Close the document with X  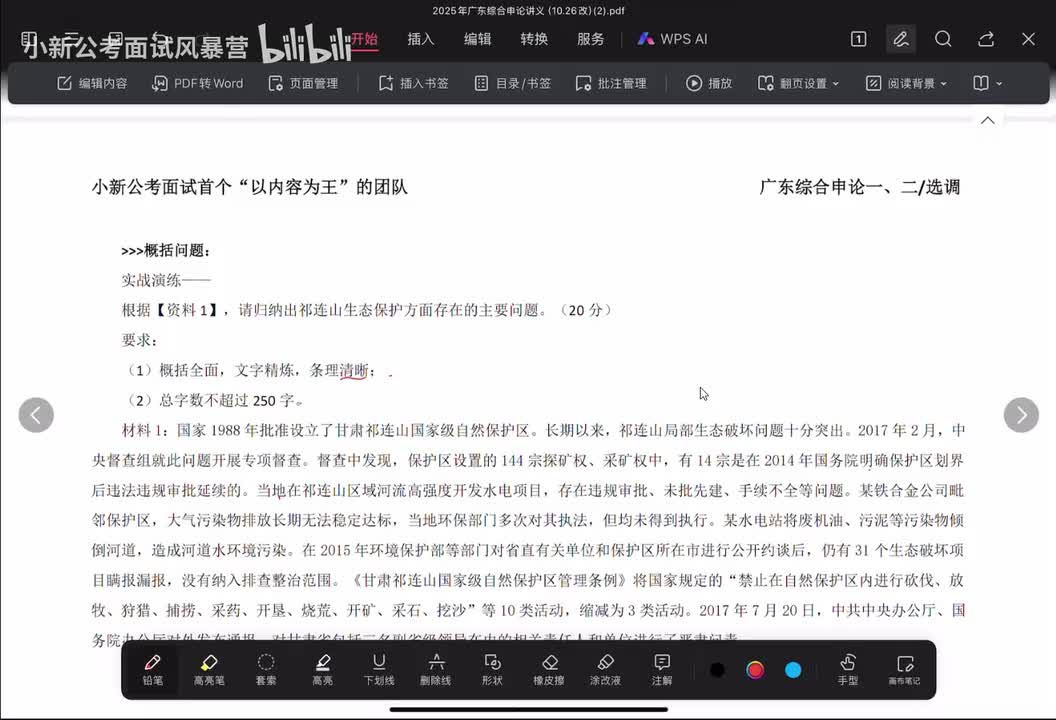point(1028,39)
